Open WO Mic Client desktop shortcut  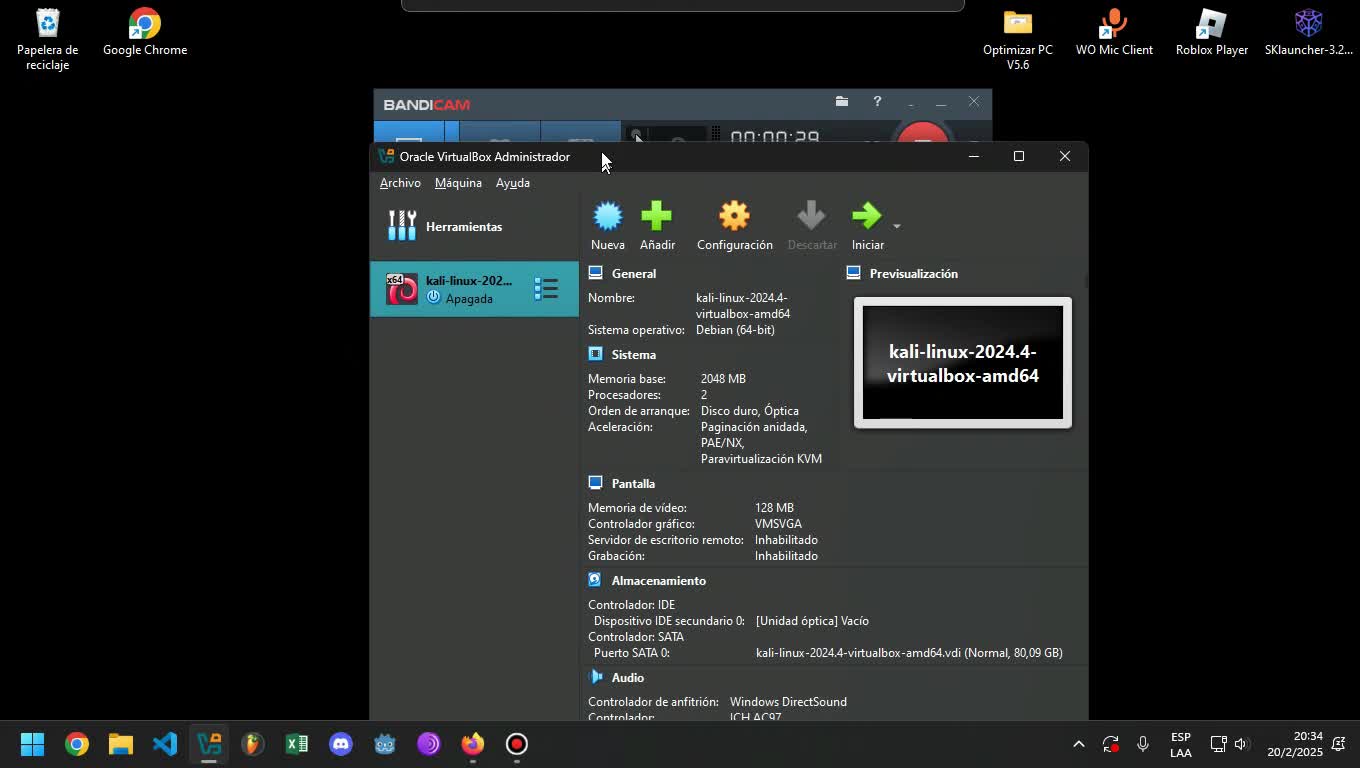[x=1114, y=32]
